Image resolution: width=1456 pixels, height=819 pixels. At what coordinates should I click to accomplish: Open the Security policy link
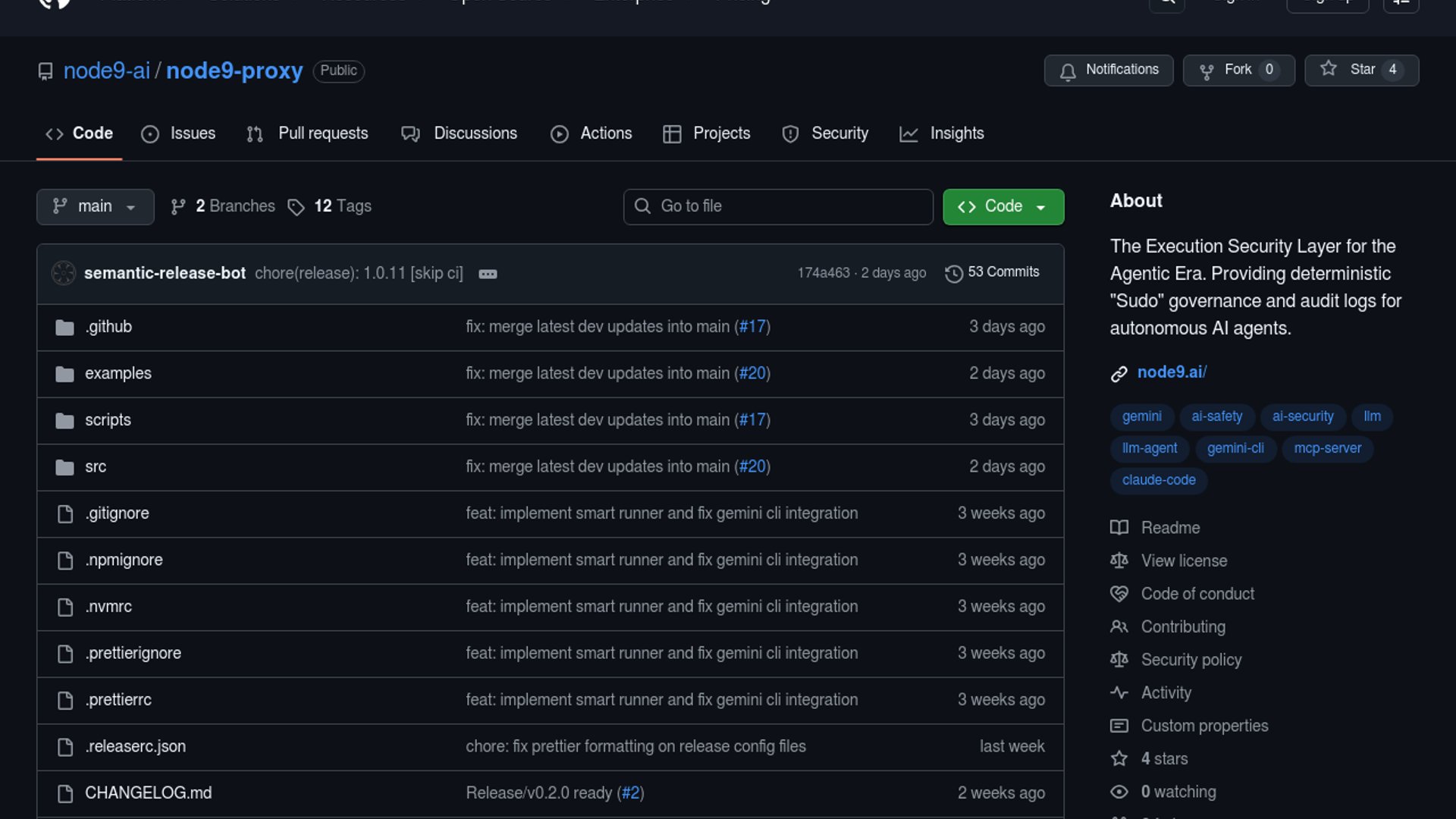[1191, 660]
